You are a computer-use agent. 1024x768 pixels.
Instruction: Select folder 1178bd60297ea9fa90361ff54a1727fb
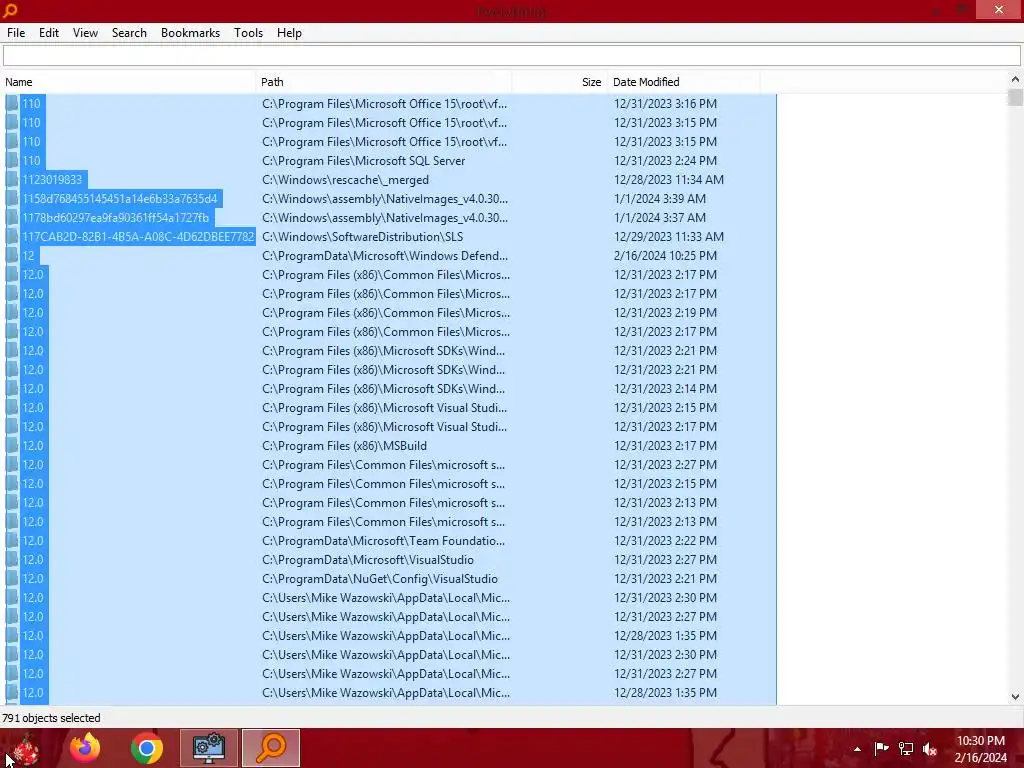(x=116, y=217)
